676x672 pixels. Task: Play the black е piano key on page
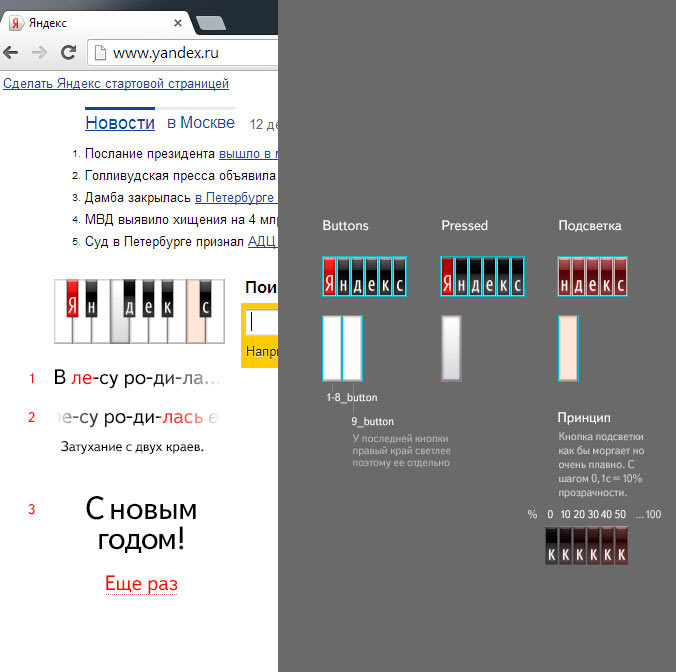point(148,298)
